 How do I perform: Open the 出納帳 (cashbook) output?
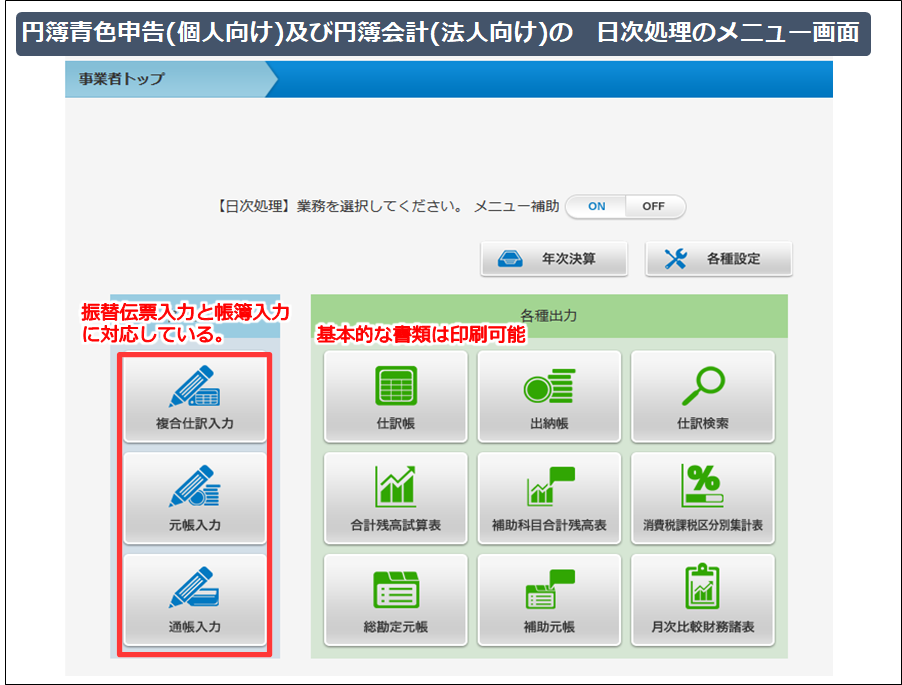point(546,397)
